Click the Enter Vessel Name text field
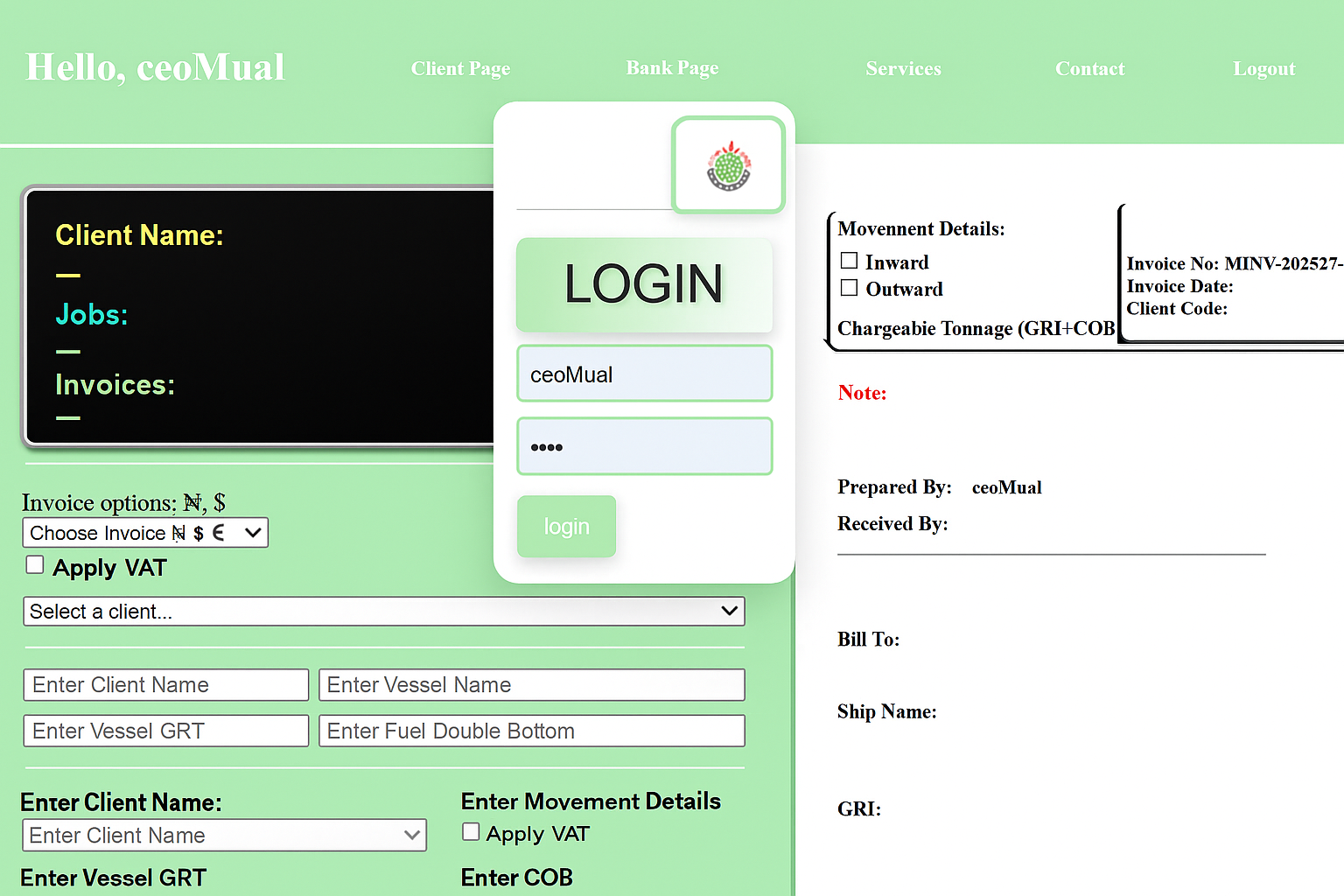 (x=531, y=685)
